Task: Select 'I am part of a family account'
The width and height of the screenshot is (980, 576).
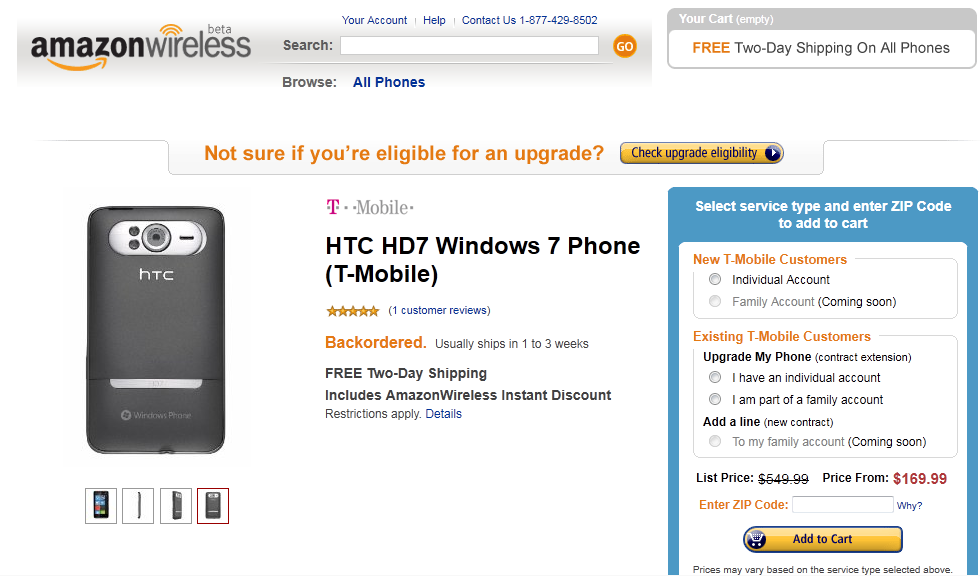Action: tap(715, 400)
